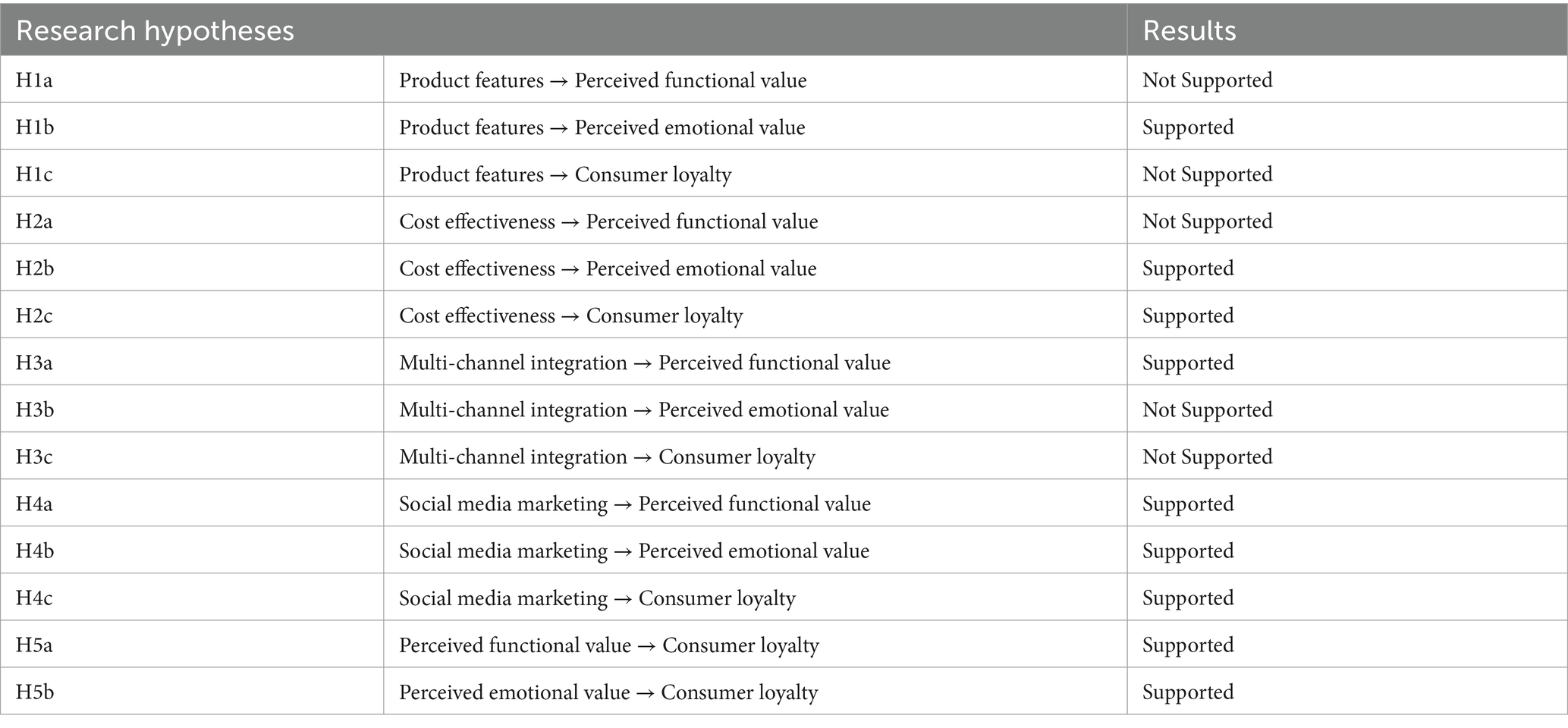Select the H1b row's Supported result
The image size is (1568, 728).
[x=1188, y=127]
